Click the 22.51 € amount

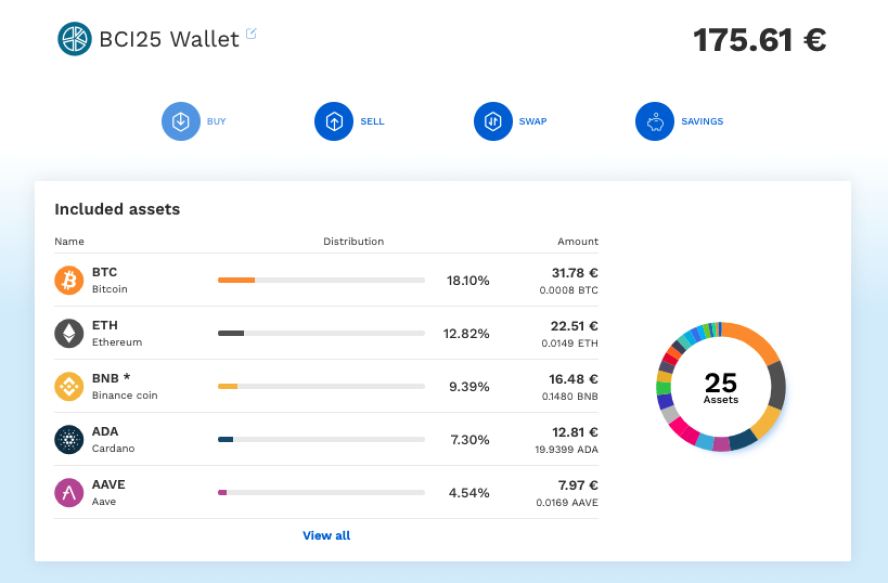pos(574,326)
